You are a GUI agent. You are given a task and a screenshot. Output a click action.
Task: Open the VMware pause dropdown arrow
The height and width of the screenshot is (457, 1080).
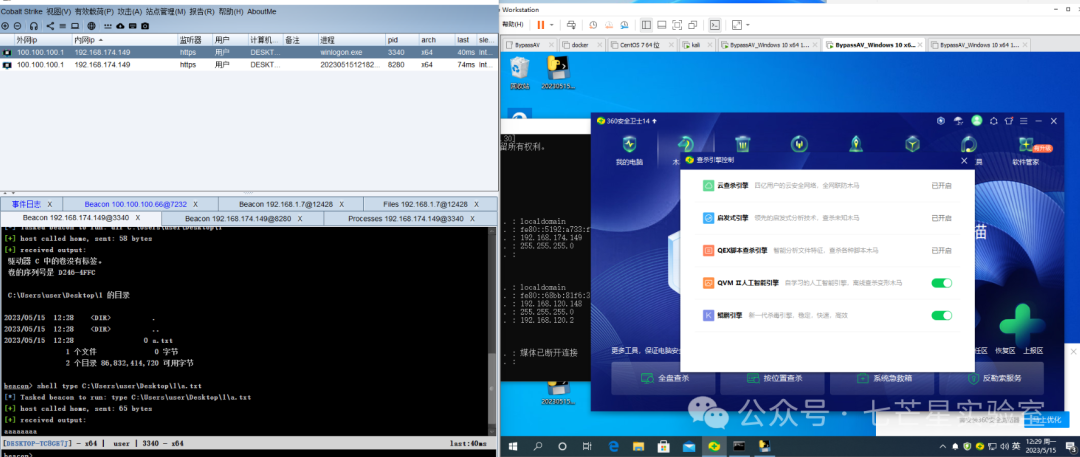point(552,25)
